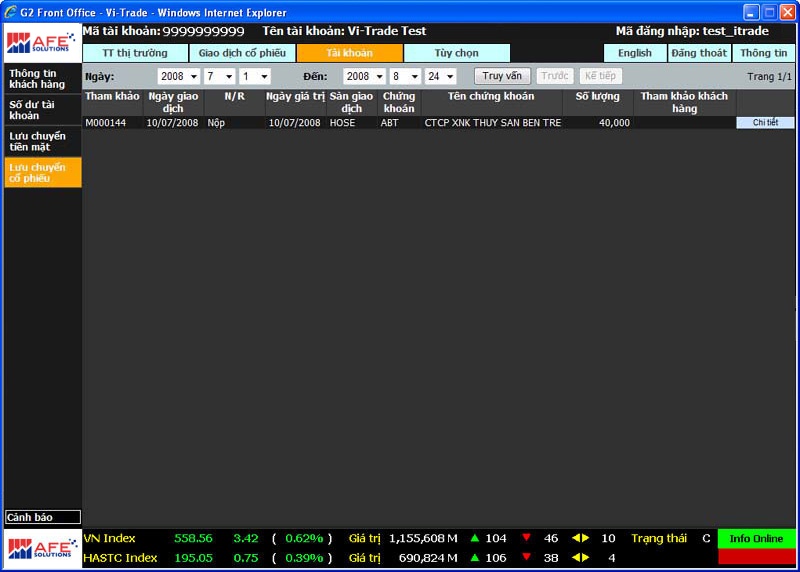Click the Cảnh báo alert box

tap(43, 517)
